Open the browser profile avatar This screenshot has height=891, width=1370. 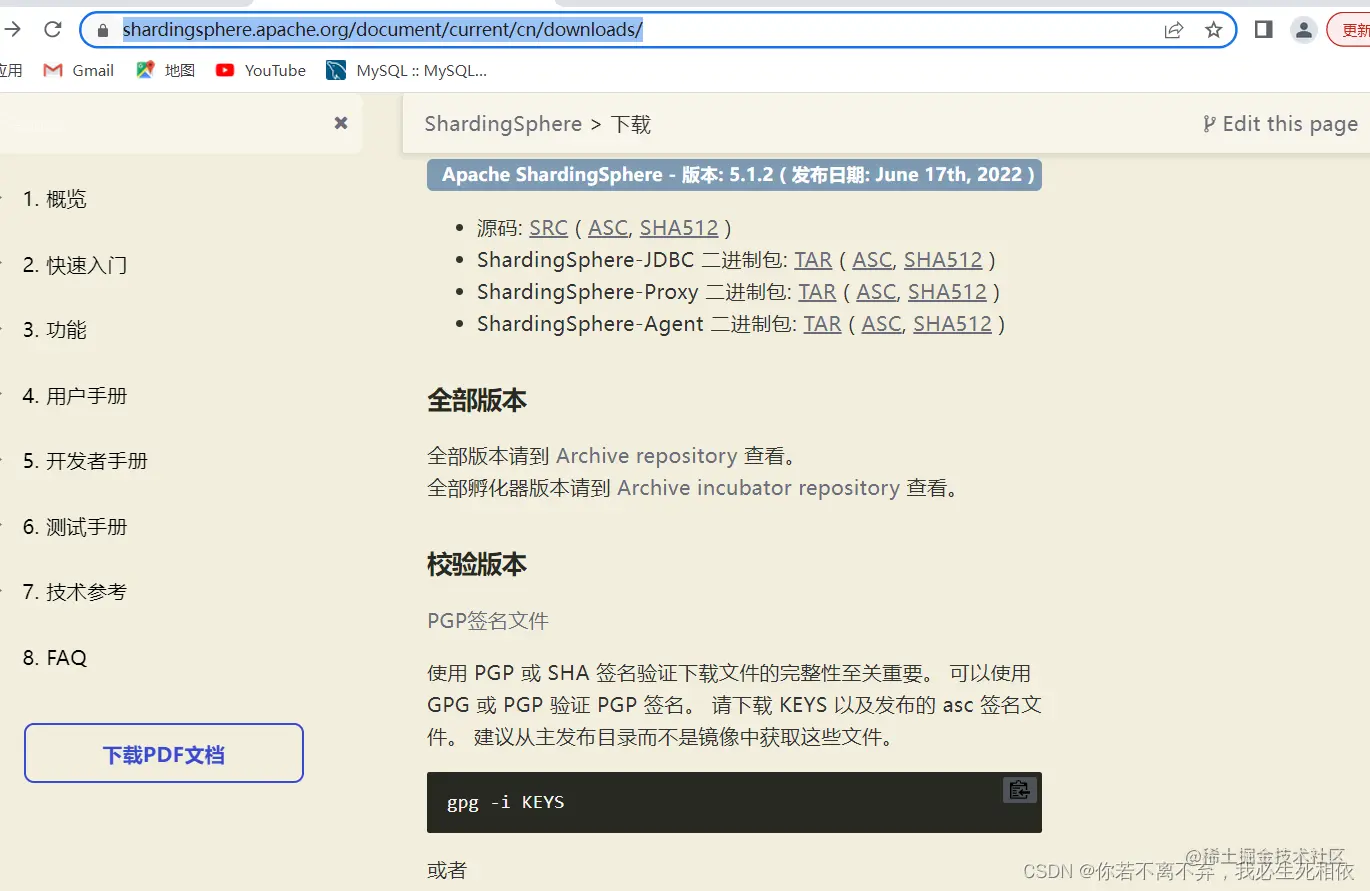click(1302, 30)
